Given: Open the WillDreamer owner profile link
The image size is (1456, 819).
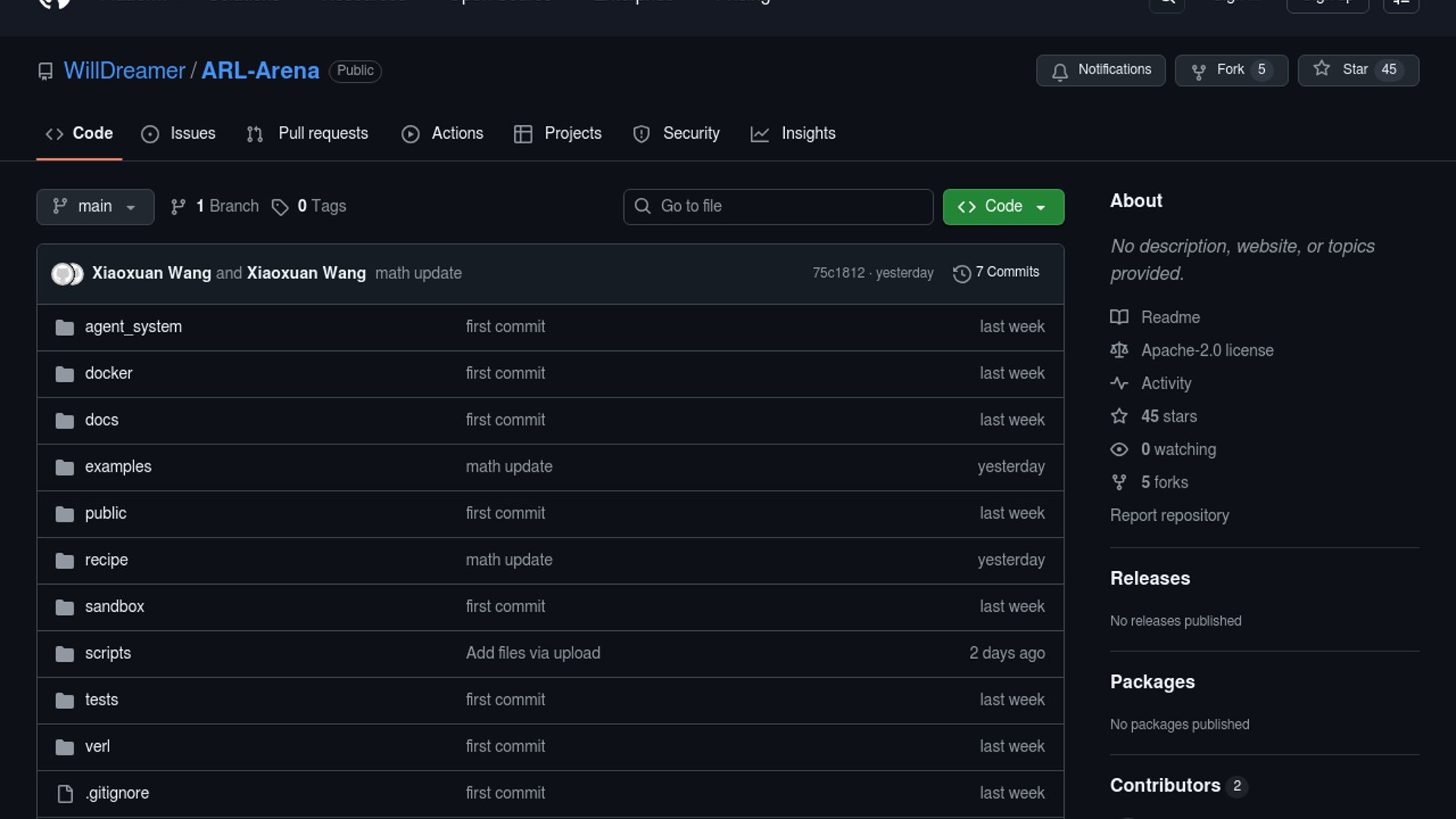Looking at the screenshot, I should pos(124,71).
